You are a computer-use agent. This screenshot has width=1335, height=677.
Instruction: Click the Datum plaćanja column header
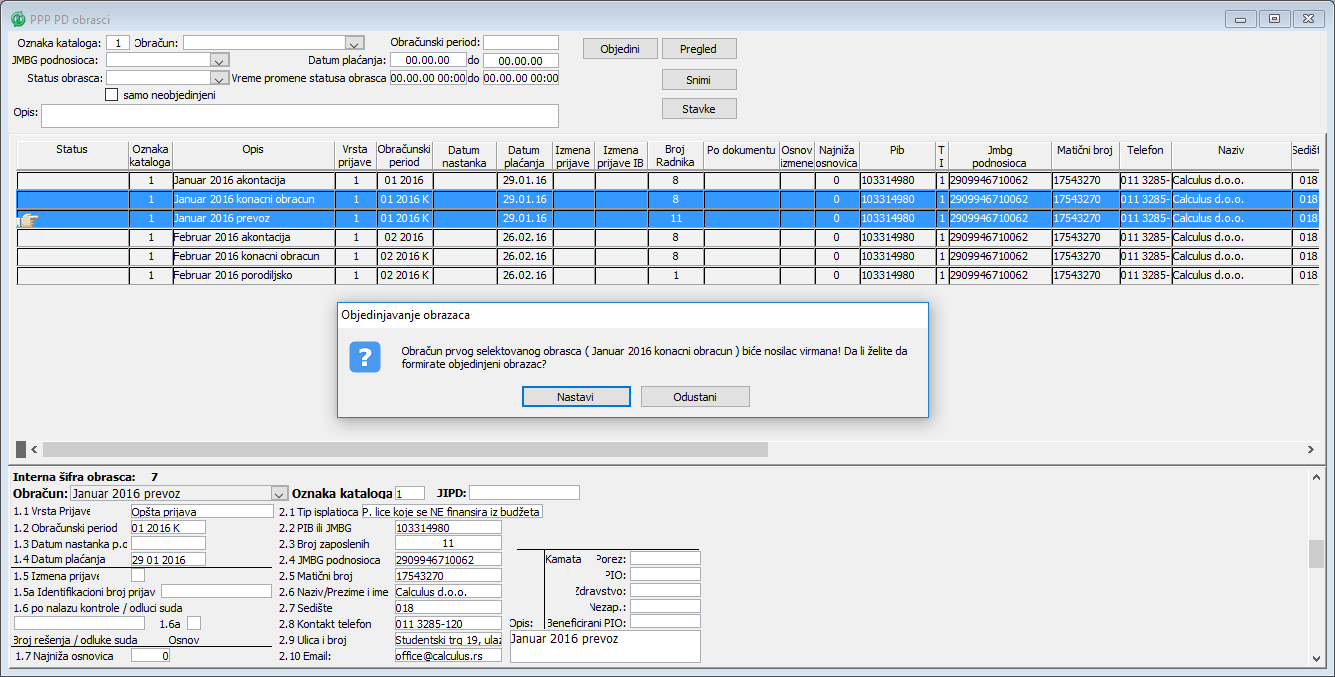pyautogui.click(x=524, y=156)
